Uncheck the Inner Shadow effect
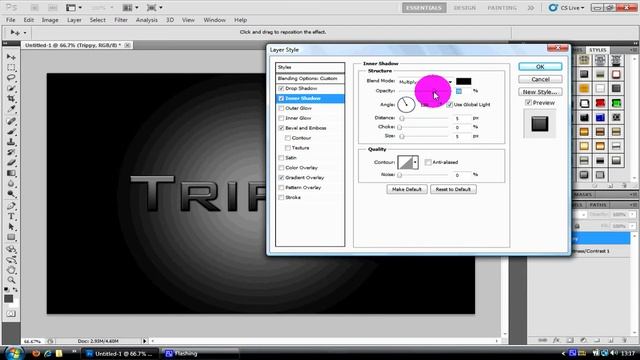This screenshot has height=360, width=640. click(281, 98)
